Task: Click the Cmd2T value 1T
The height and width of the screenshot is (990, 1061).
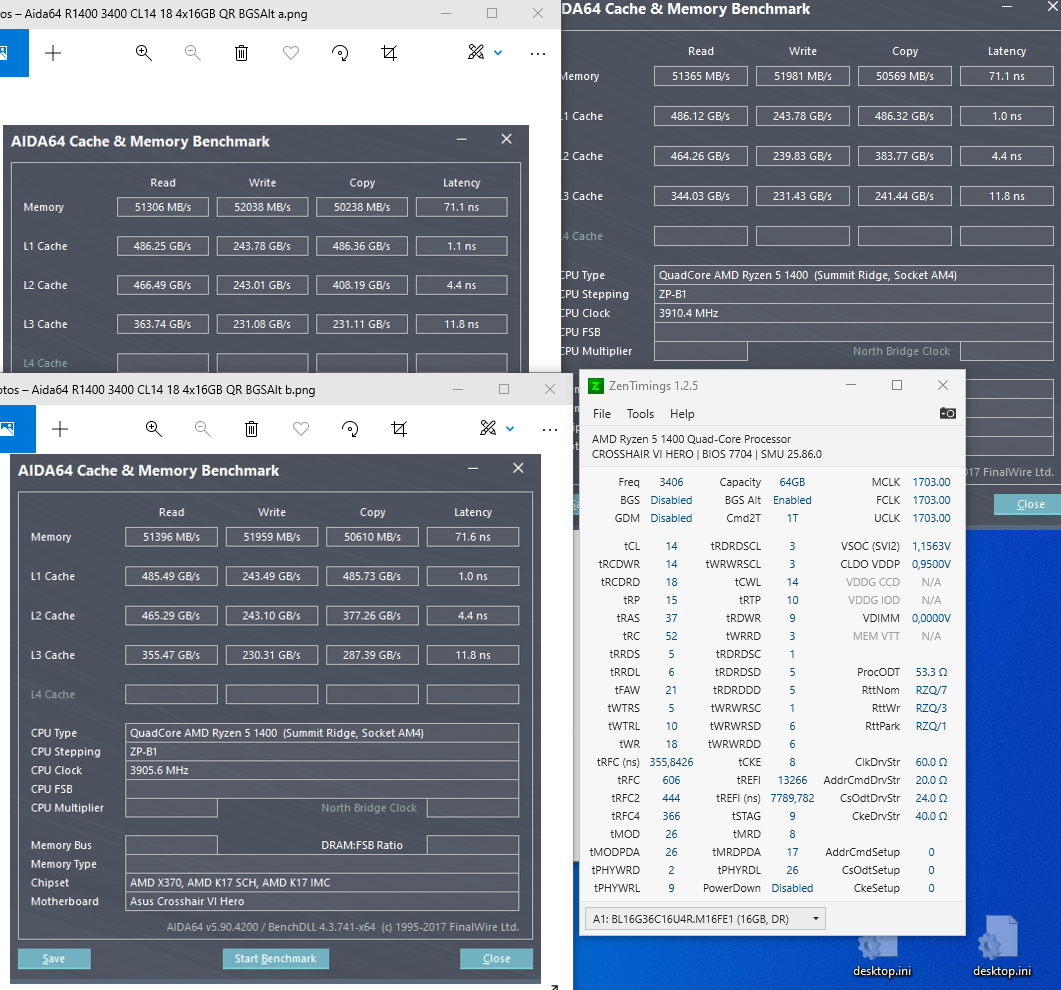Action: tap(792, 518)
